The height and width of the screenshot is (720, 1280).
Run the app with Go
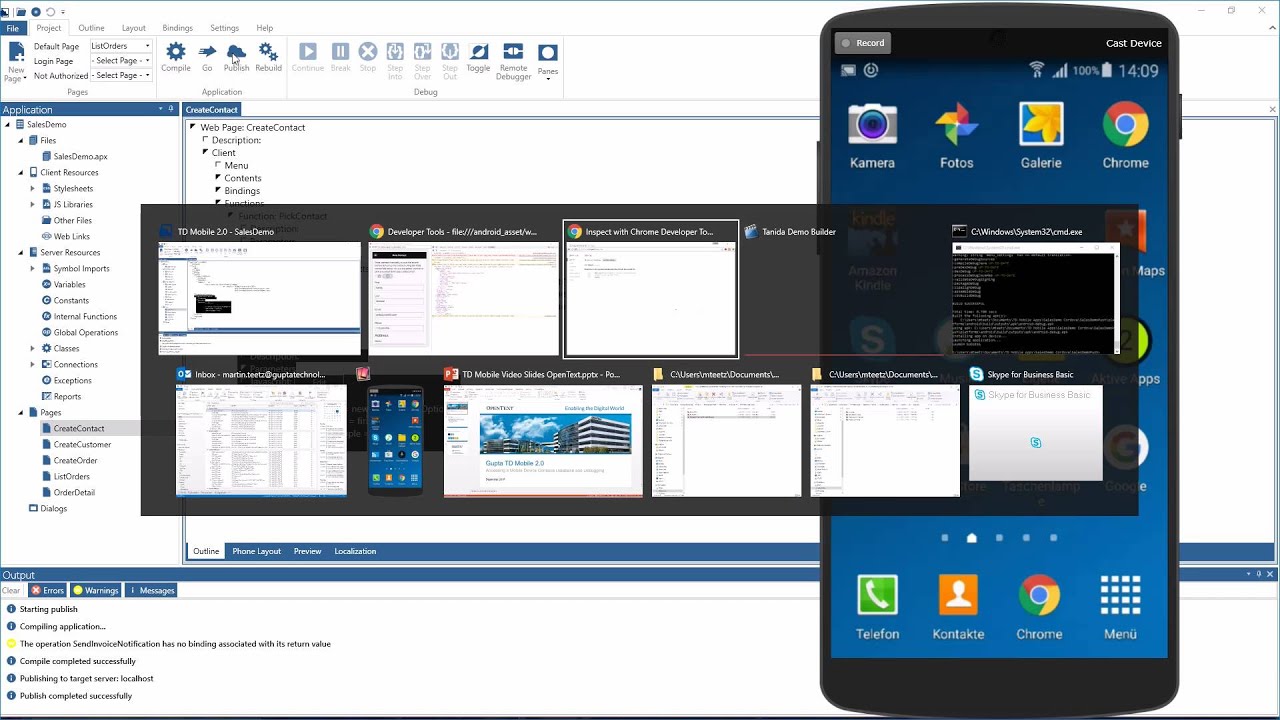(207, 52)
